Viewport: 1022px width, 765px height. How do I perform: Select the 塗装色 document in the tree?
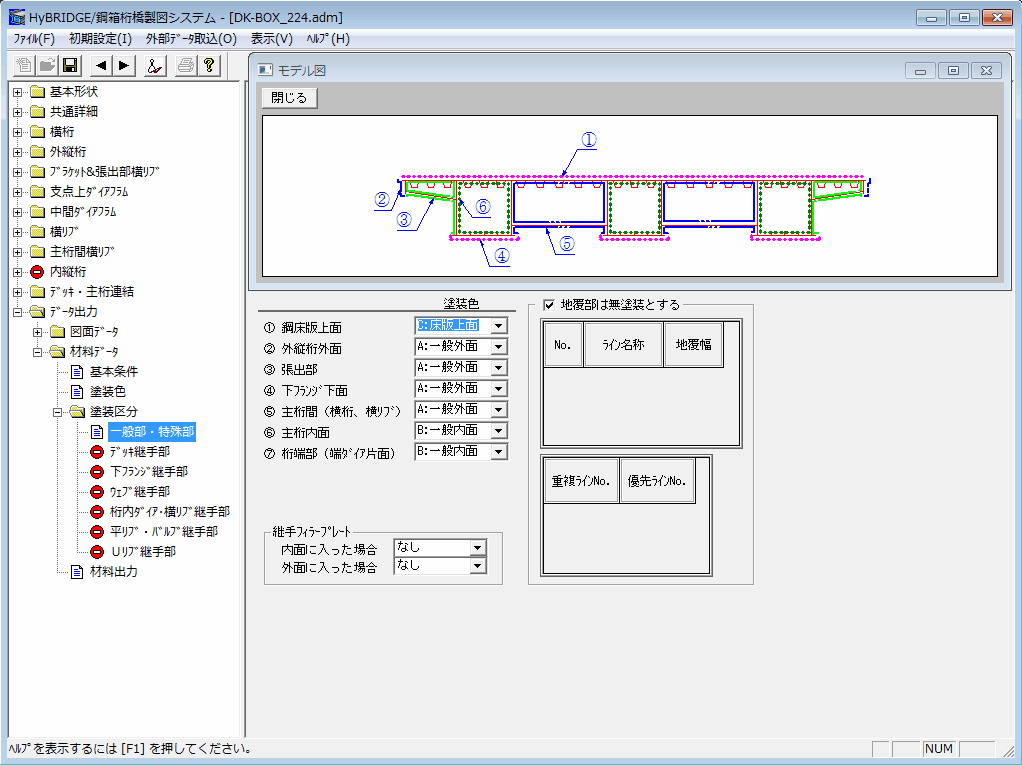pos(107,391)
